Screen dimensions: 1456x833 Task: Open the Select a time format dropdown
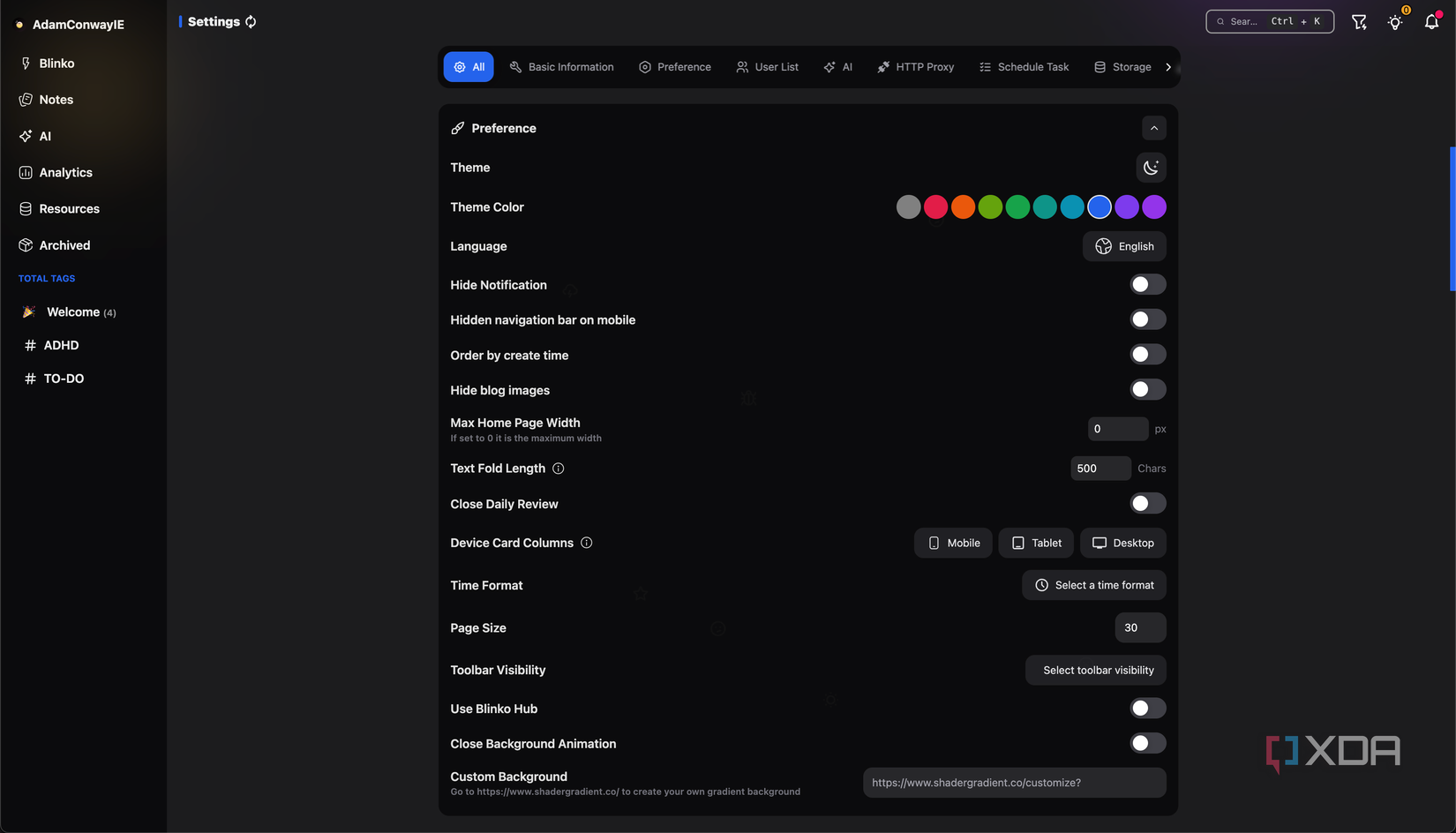click(x=1094, y=584)
